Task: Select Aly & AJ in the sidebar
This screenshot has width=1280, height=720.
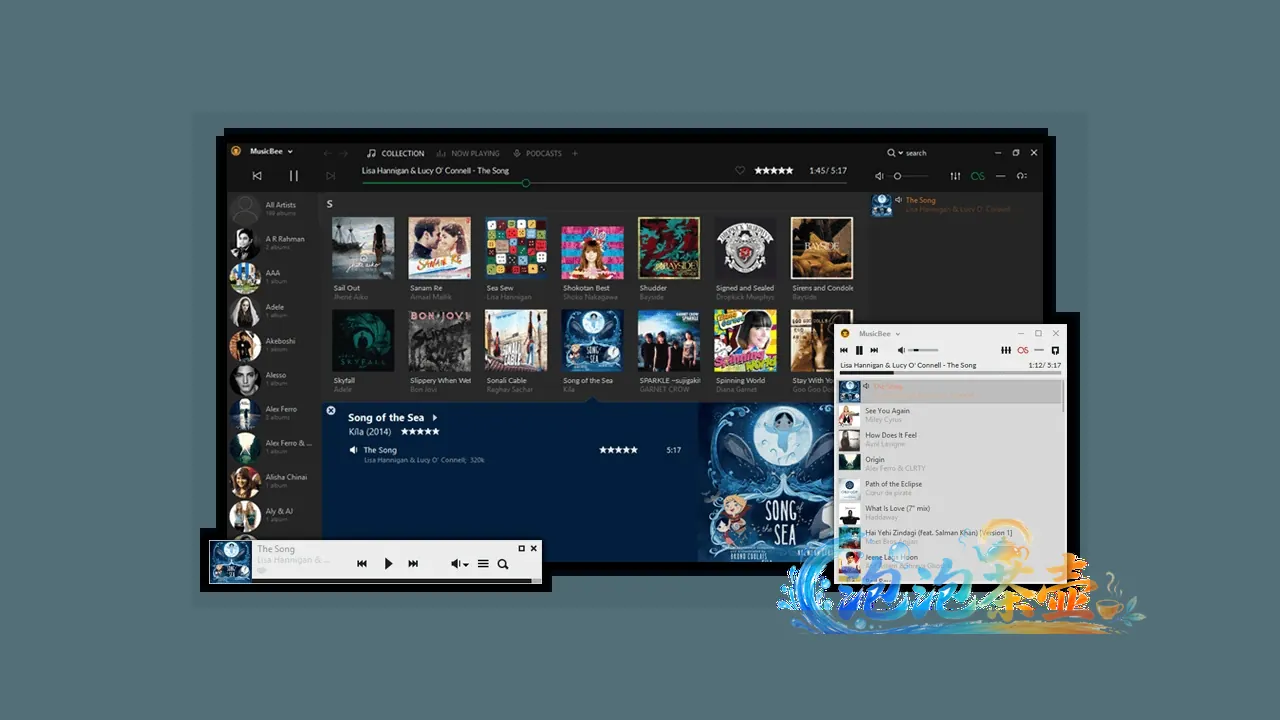Action: pyautogui.click(x=273, y=515)
